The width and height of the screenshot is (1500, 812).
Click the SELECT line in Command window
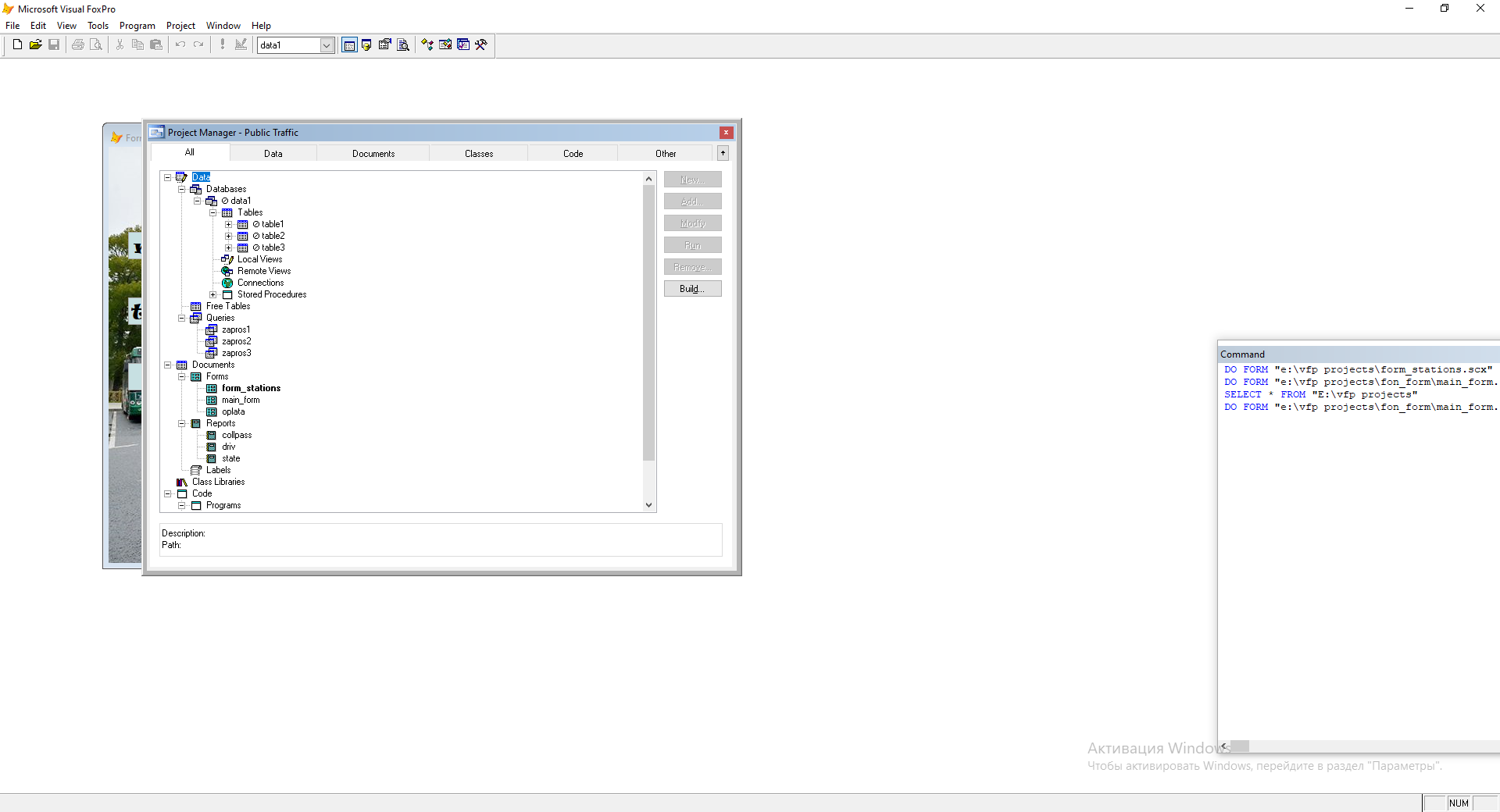click(x=1320, y=394)
